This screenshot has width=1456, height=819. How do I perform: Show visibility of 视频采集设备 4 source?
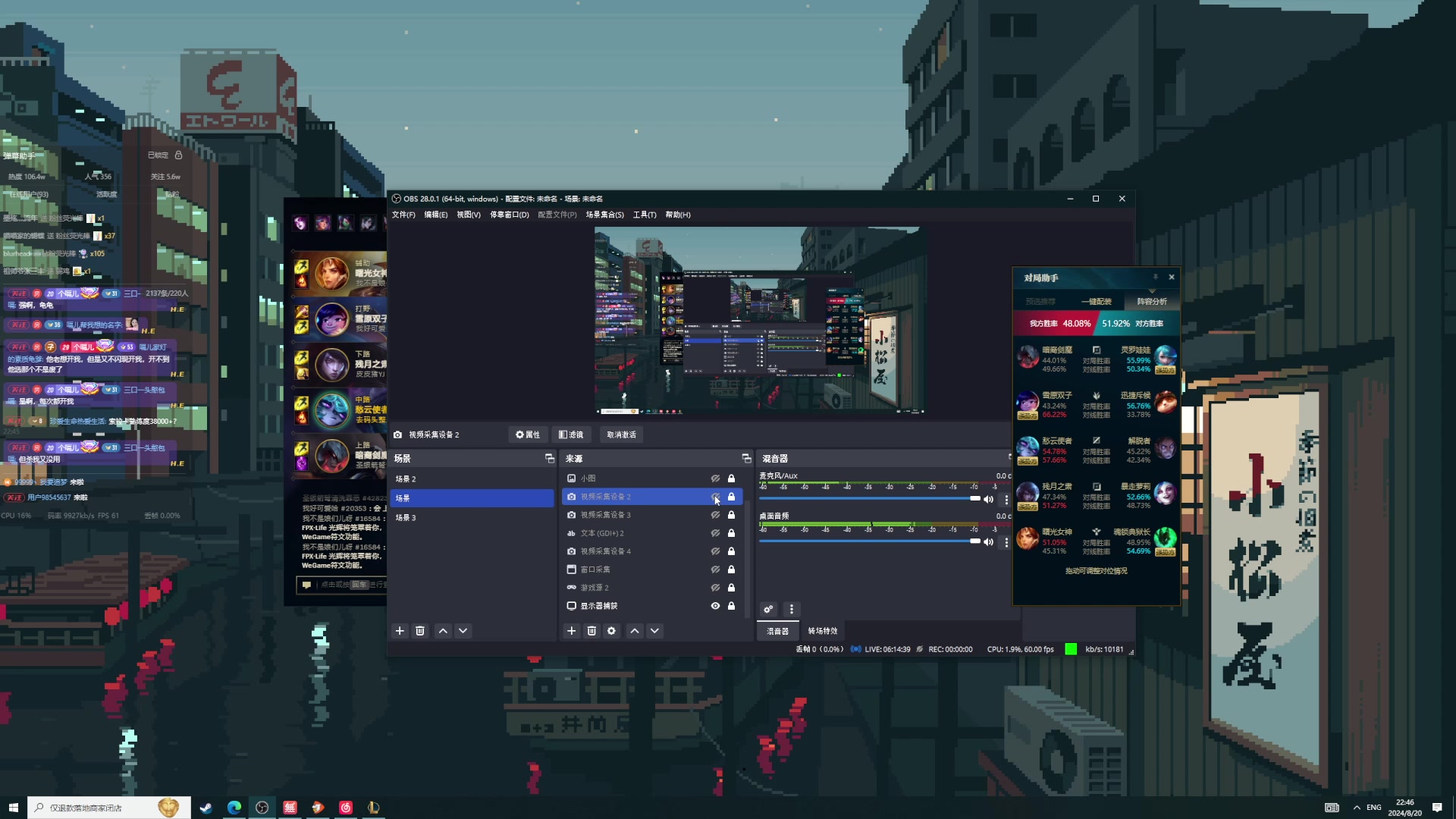715,551
